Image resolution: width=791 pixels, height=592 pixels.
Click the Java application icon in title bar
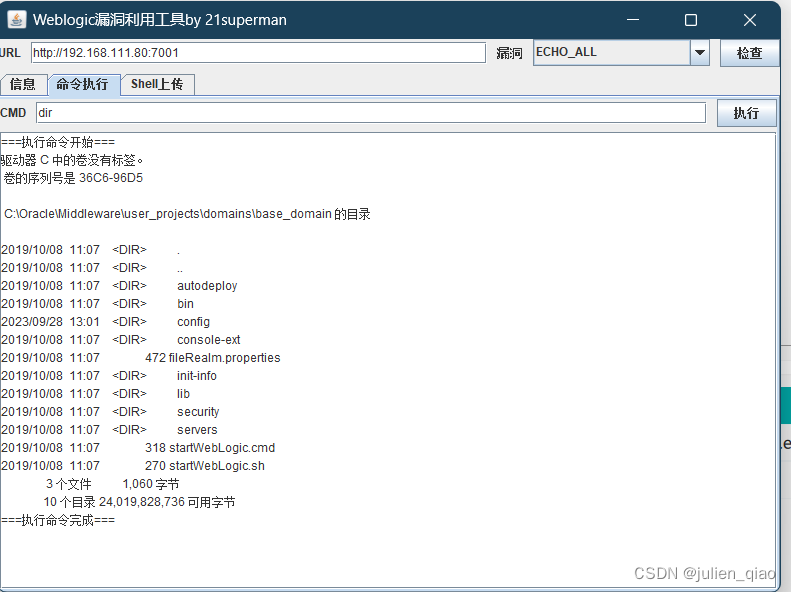point(16,20)
